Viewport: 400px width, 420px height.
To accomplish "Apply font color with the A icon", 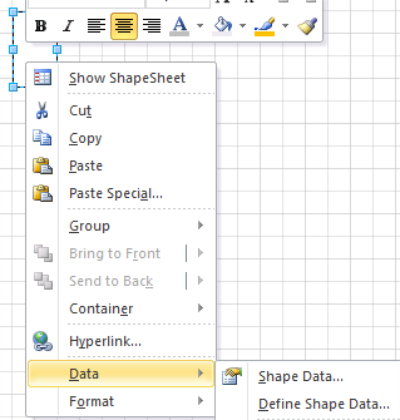I will click(180, 26).
